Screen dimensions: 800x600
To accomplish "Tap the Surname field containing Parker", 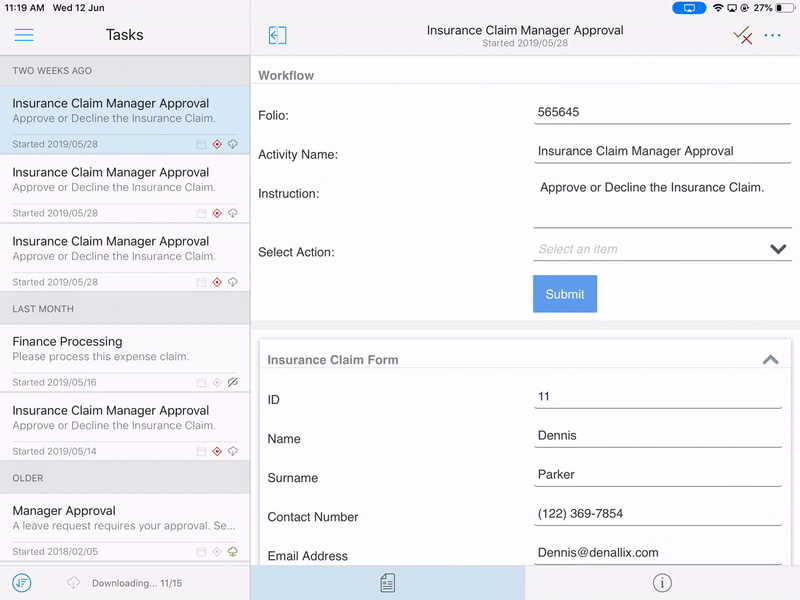I will pos(658,474).
